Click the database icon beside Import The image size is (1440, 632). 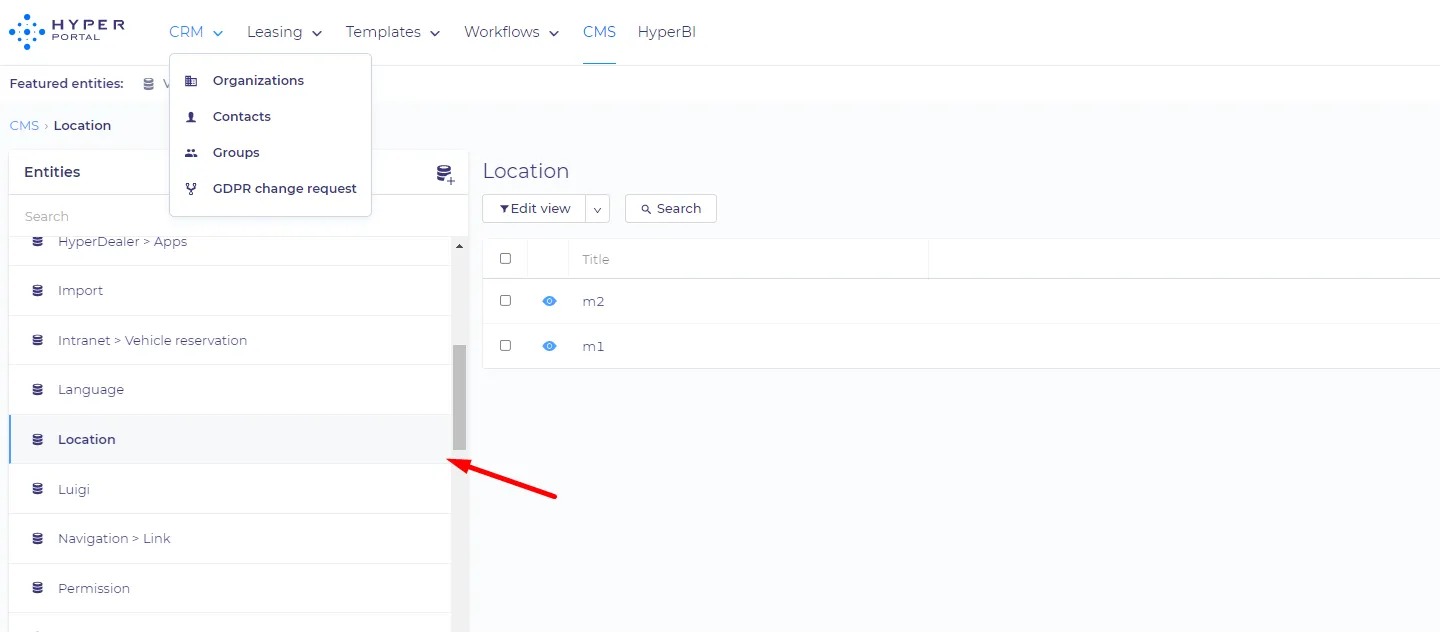click(x=38, y=291)
